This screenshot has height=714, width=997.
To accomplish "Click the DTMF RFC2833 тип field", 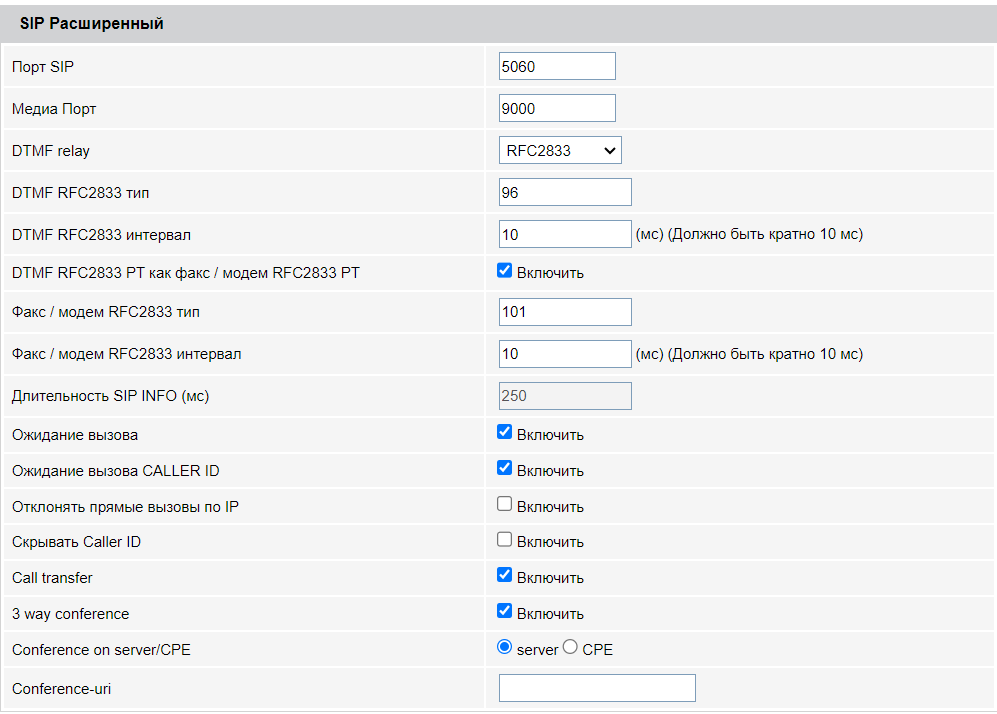I will pyautogui.click(x=565, y=192).
